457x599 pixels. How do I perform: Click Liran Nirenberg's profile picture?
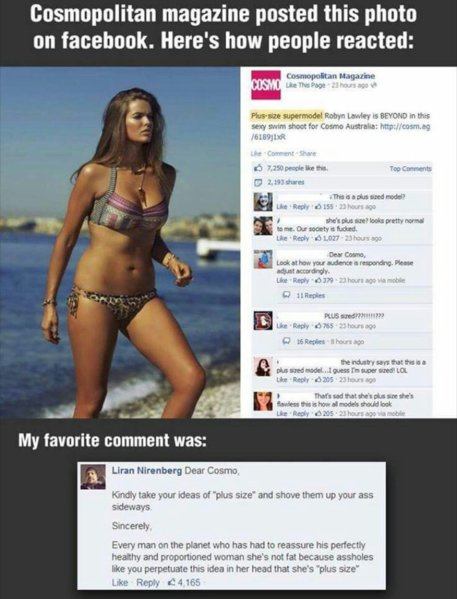coord(93,477)
